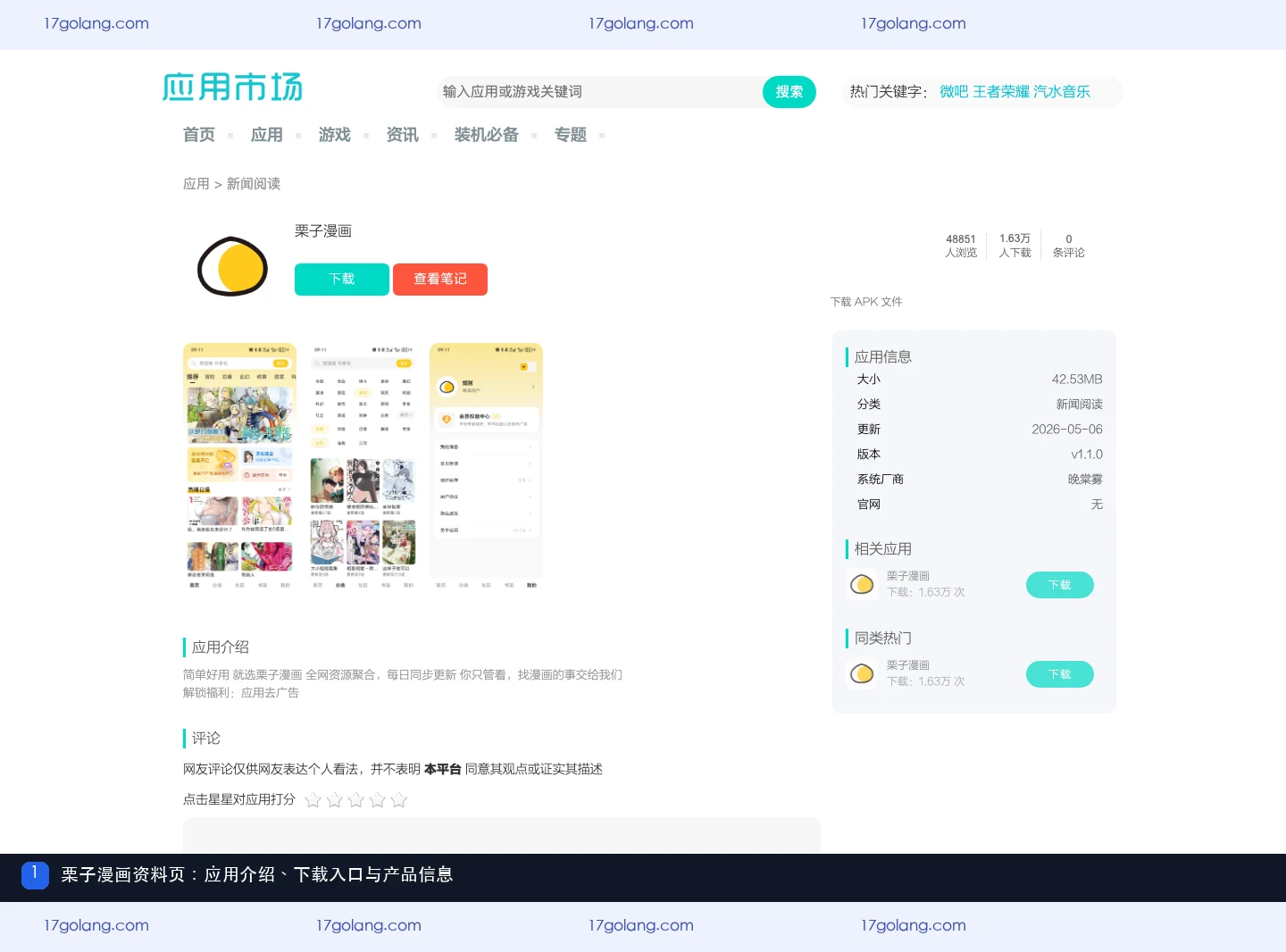Select the 汽水音乐 hot keyword
This screenshot has width=1286, height=952.
pos(1062,91)
